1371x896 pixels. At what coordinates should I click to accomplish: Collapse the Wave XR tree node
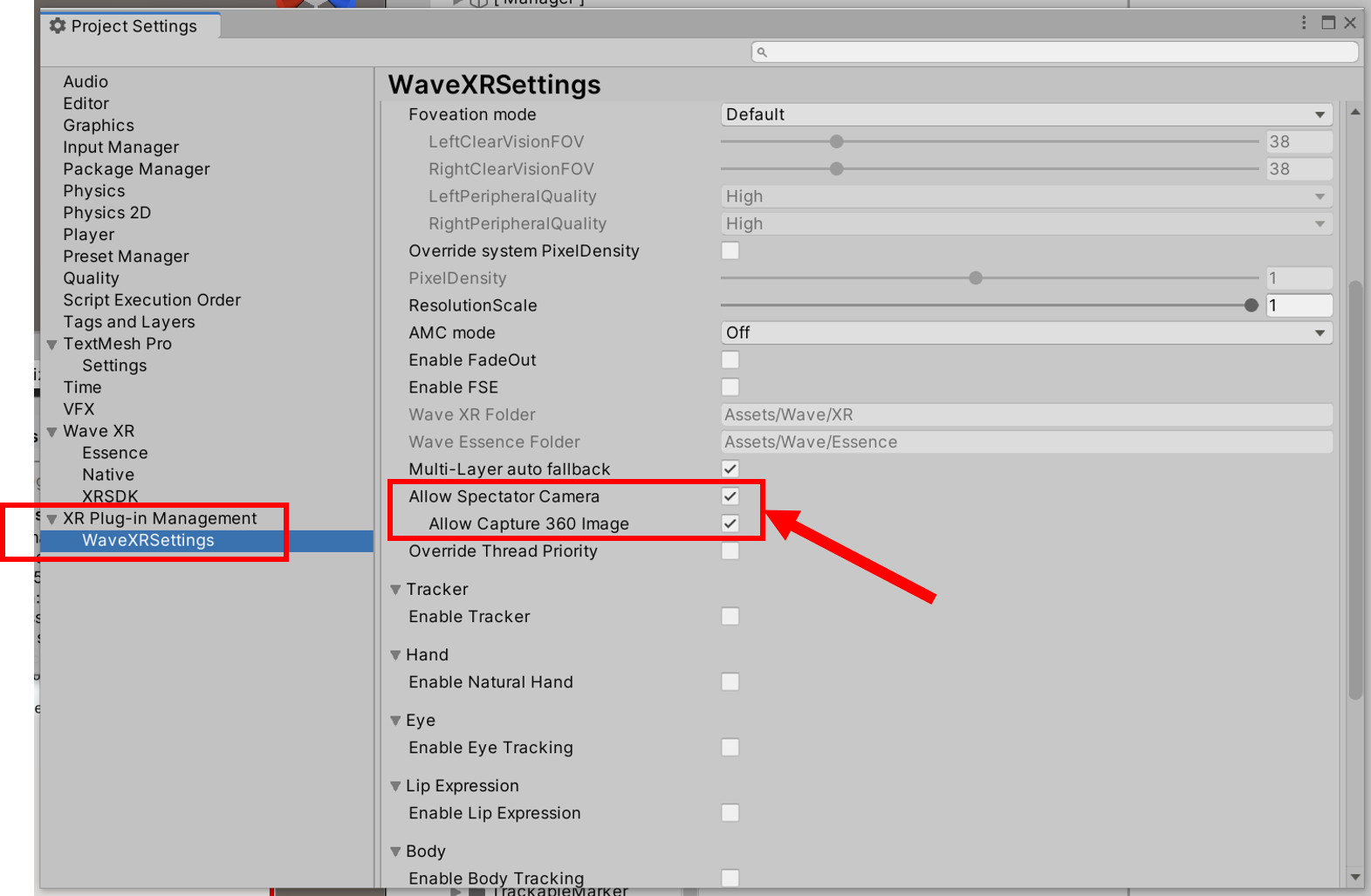coord(51,432)
